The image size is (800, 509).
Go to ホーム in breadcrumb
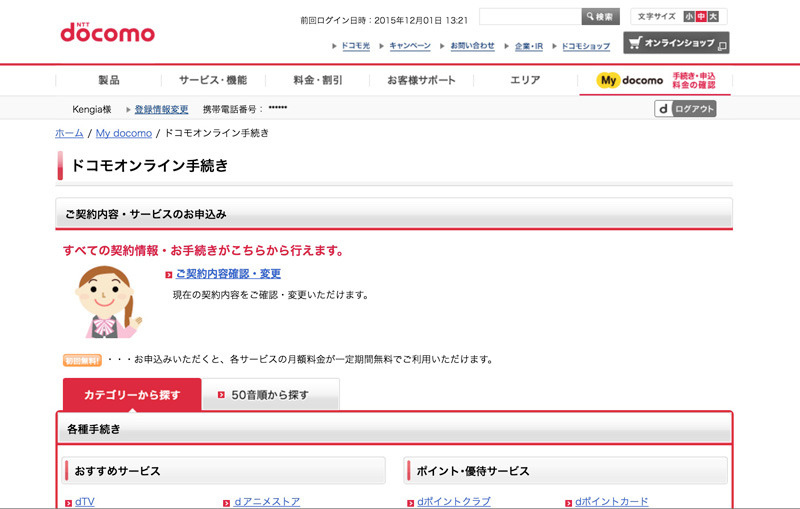[69, 133]
